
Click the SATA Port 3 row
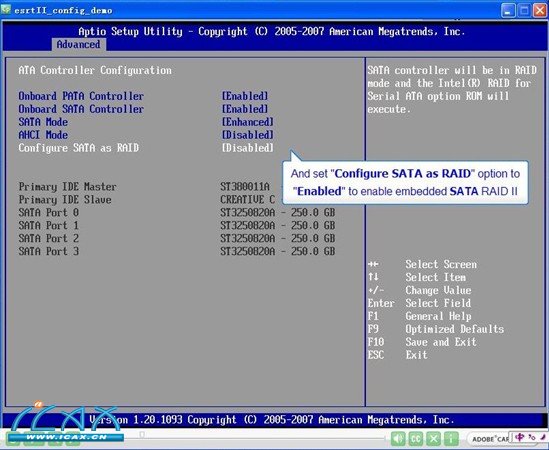(177, 251)
